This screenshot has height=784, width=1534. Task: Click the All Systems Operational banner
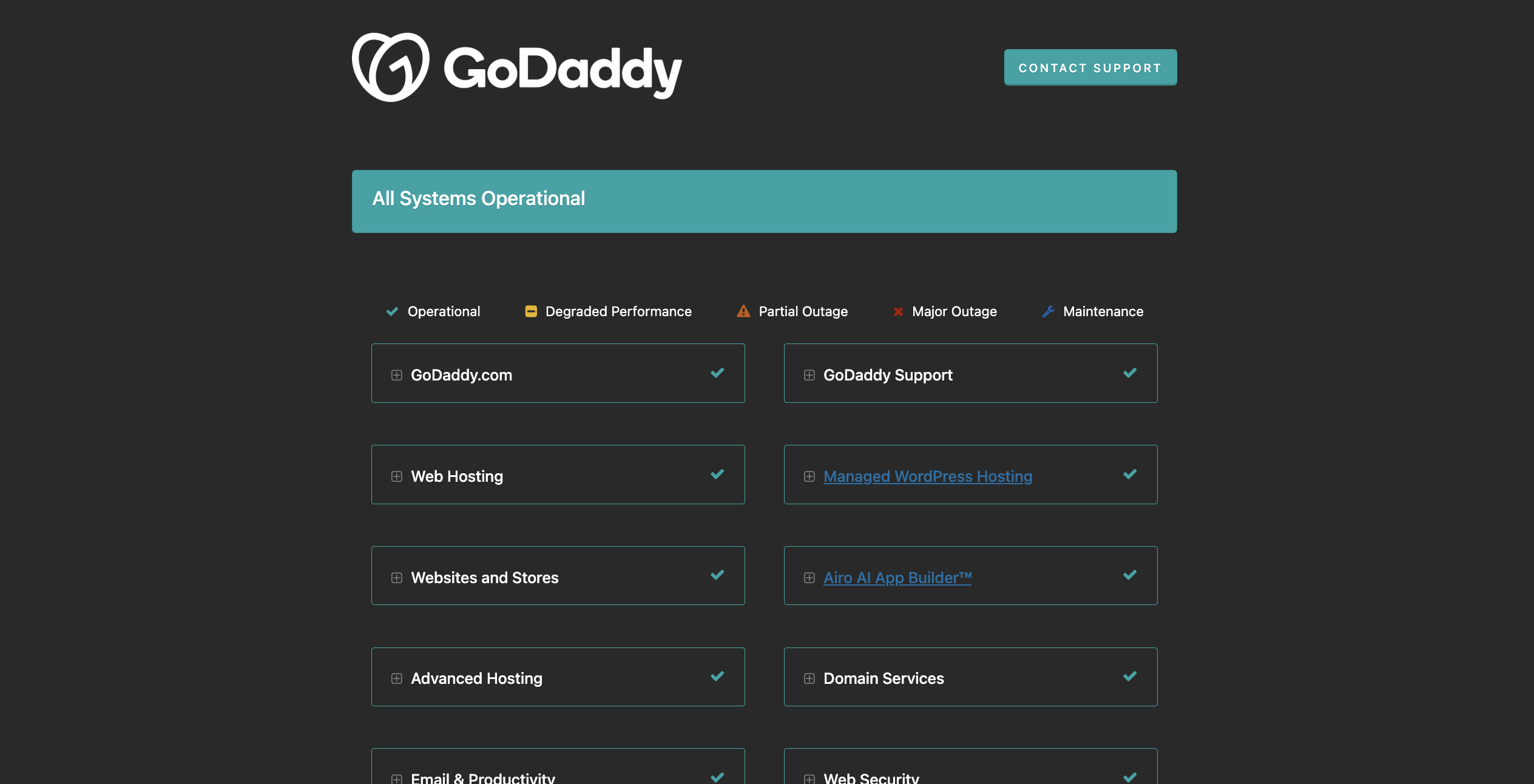(765, 201)
